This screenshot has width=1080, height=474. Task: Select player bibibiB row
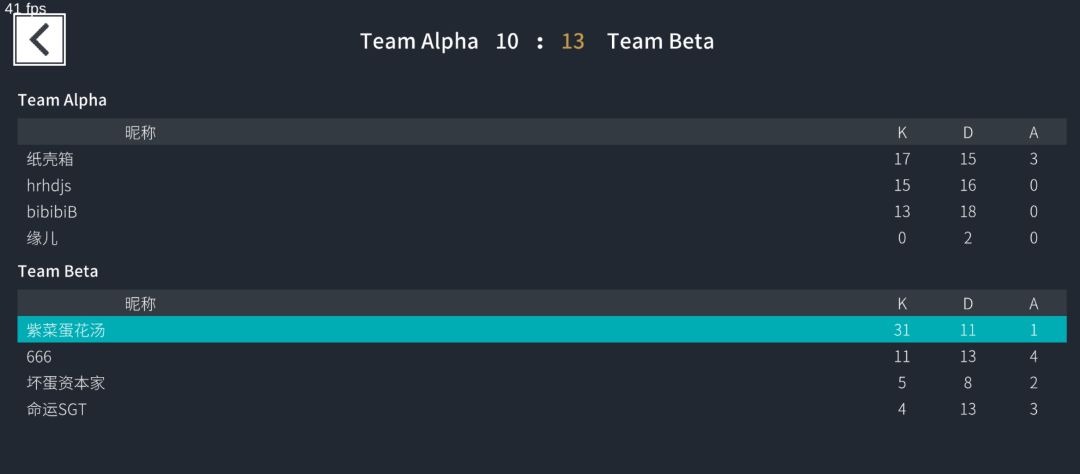tap(541, 212)
